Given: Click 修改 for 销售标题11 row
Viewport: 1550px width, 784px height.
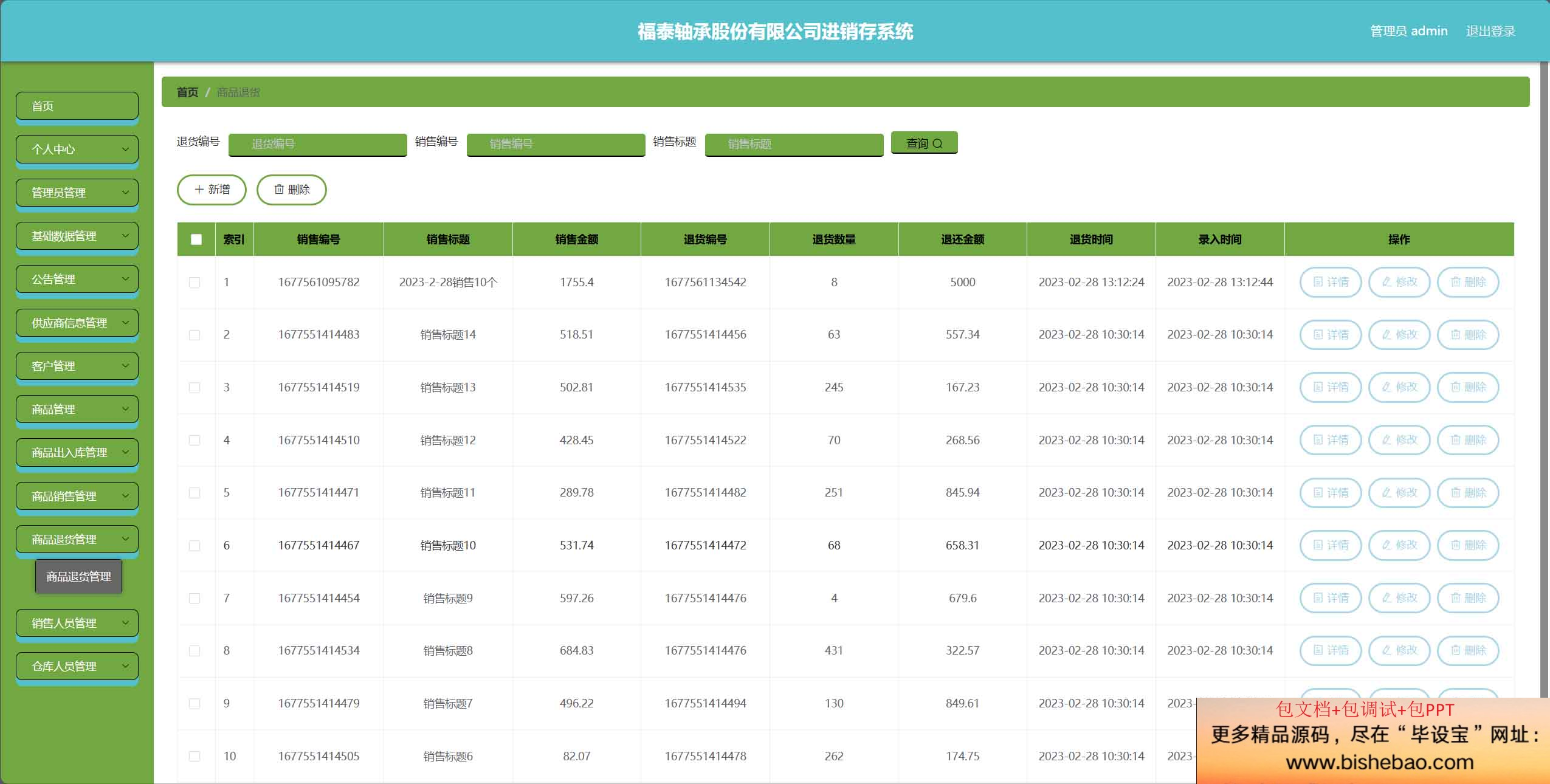Looking at the screenshot, I should (1399, 493).
